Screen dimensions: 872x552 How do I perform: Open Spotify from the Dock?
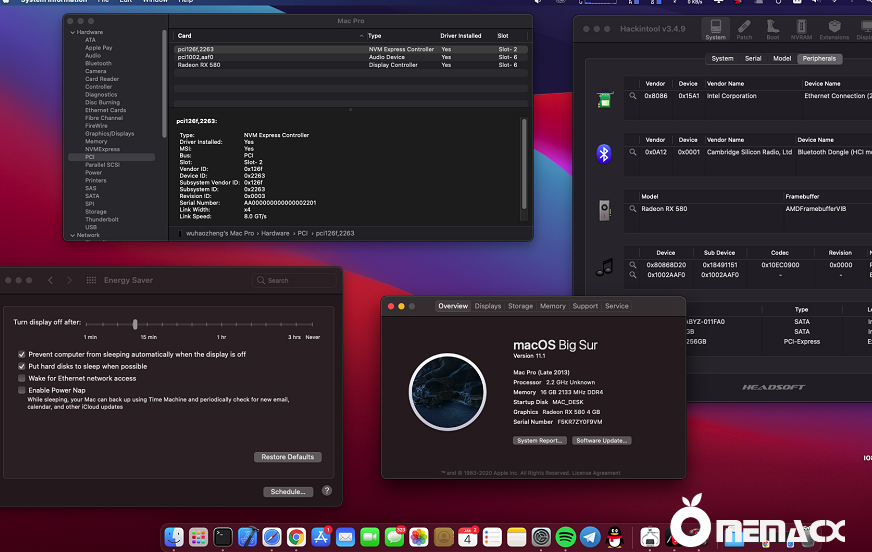coord(565,537)
